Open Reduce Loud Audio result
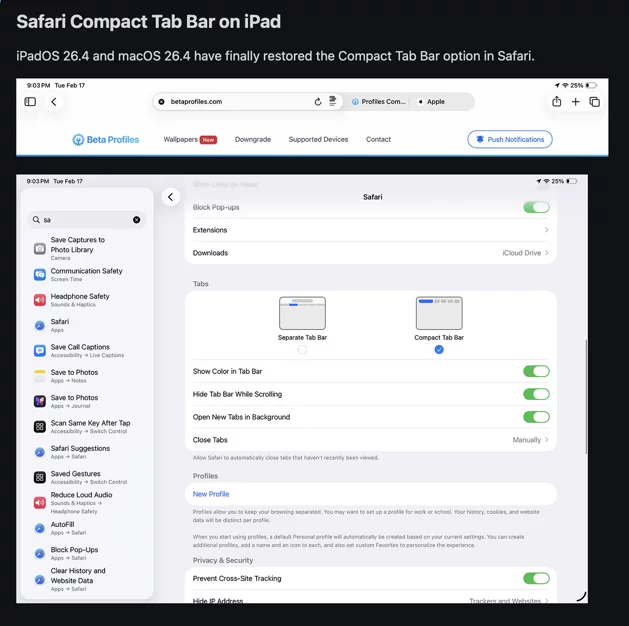This screenshot has height=626, width=629. click(87, 502)
